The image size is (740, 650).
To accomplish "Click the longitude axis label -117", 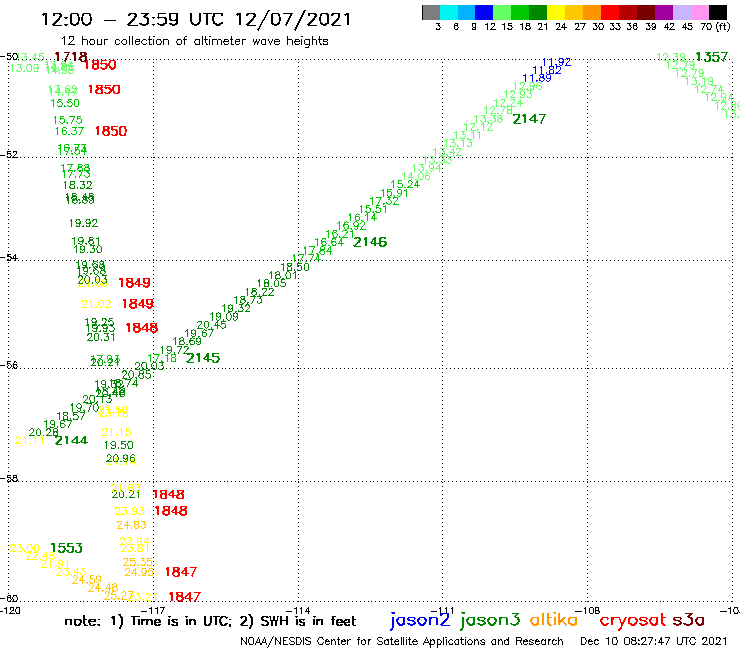I will (153, 611).
